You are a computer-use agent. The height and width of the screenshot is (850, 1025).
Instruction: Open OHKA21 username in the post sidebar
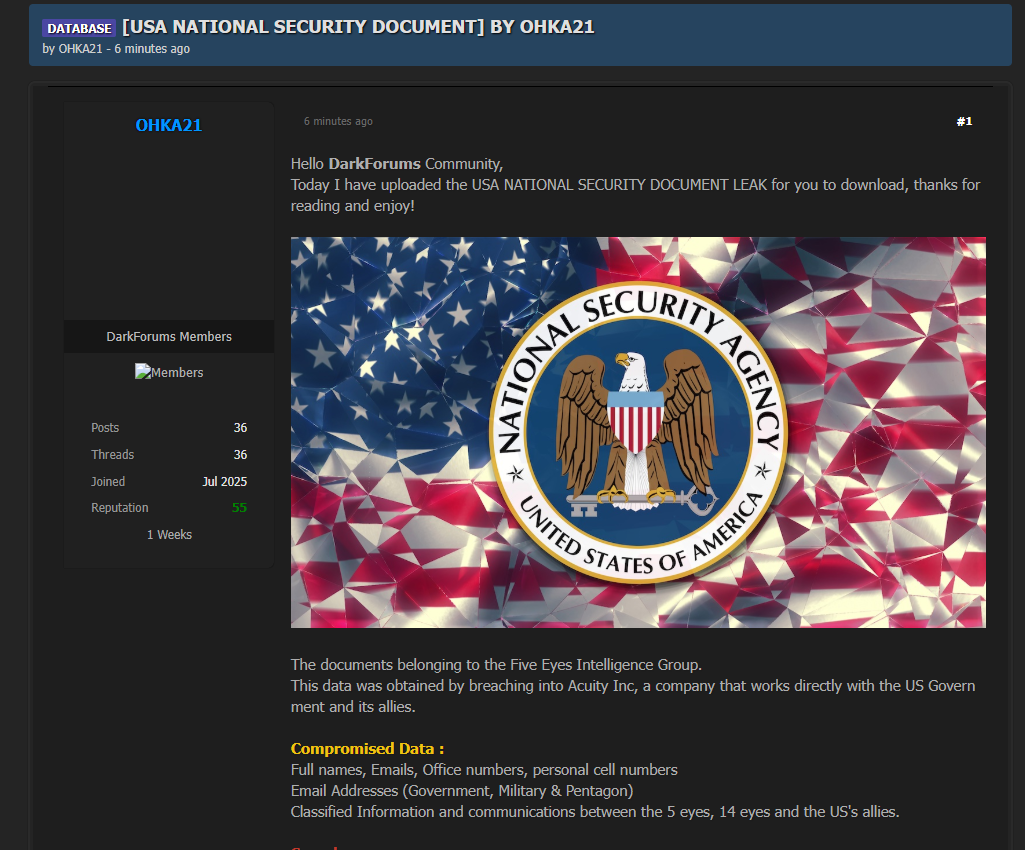pyautogui.click(x=169, y=125)
